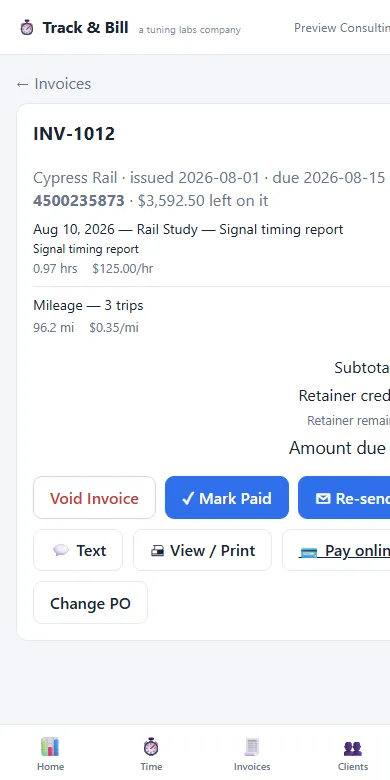Open Time via the stopwatch icon
The height and width of the screenshot is (780, 390).
click(x=151, y=747)
